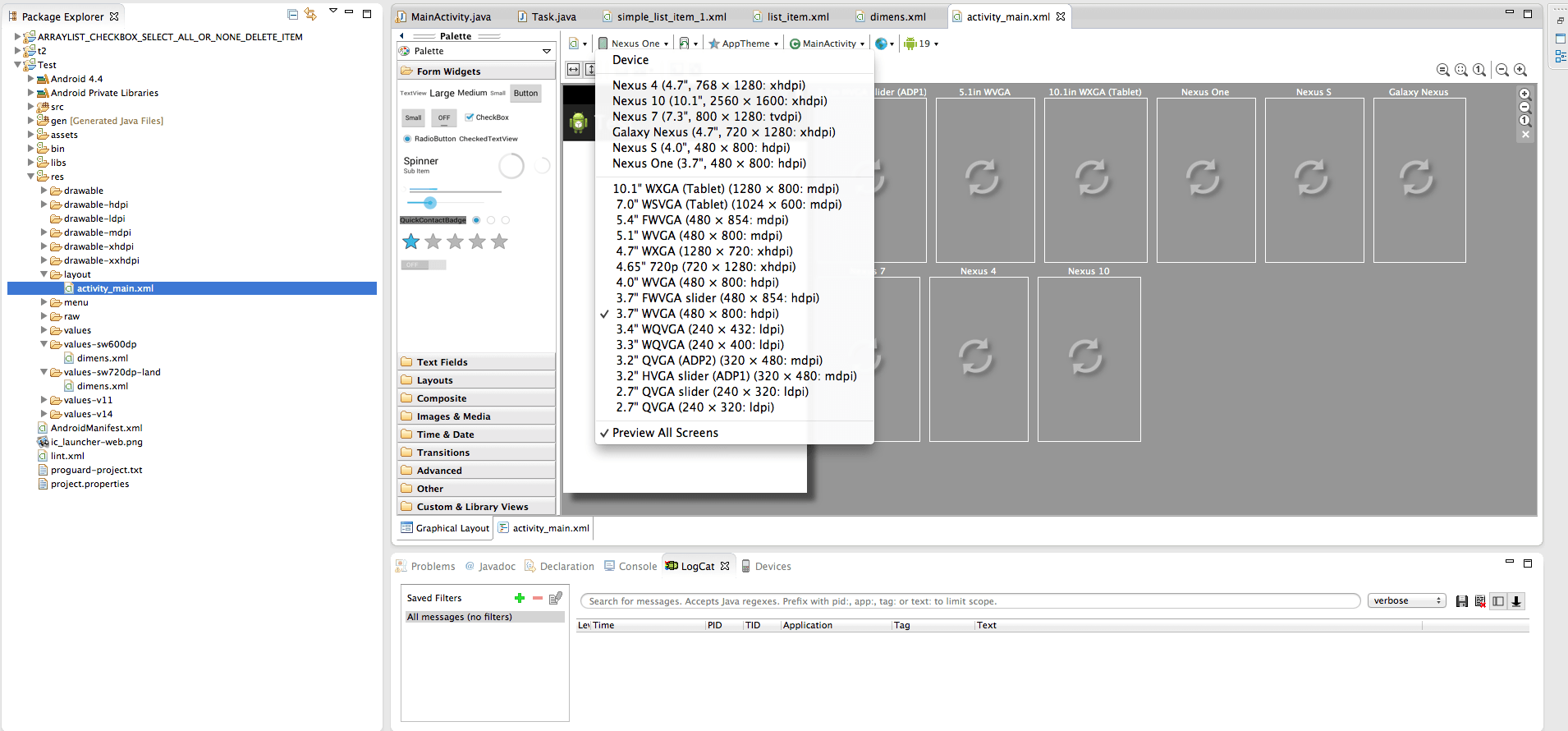Open the screen orientation dropdown
Image resolution: width=1568 pixels, height=731 pixels.
coord(688,44)
